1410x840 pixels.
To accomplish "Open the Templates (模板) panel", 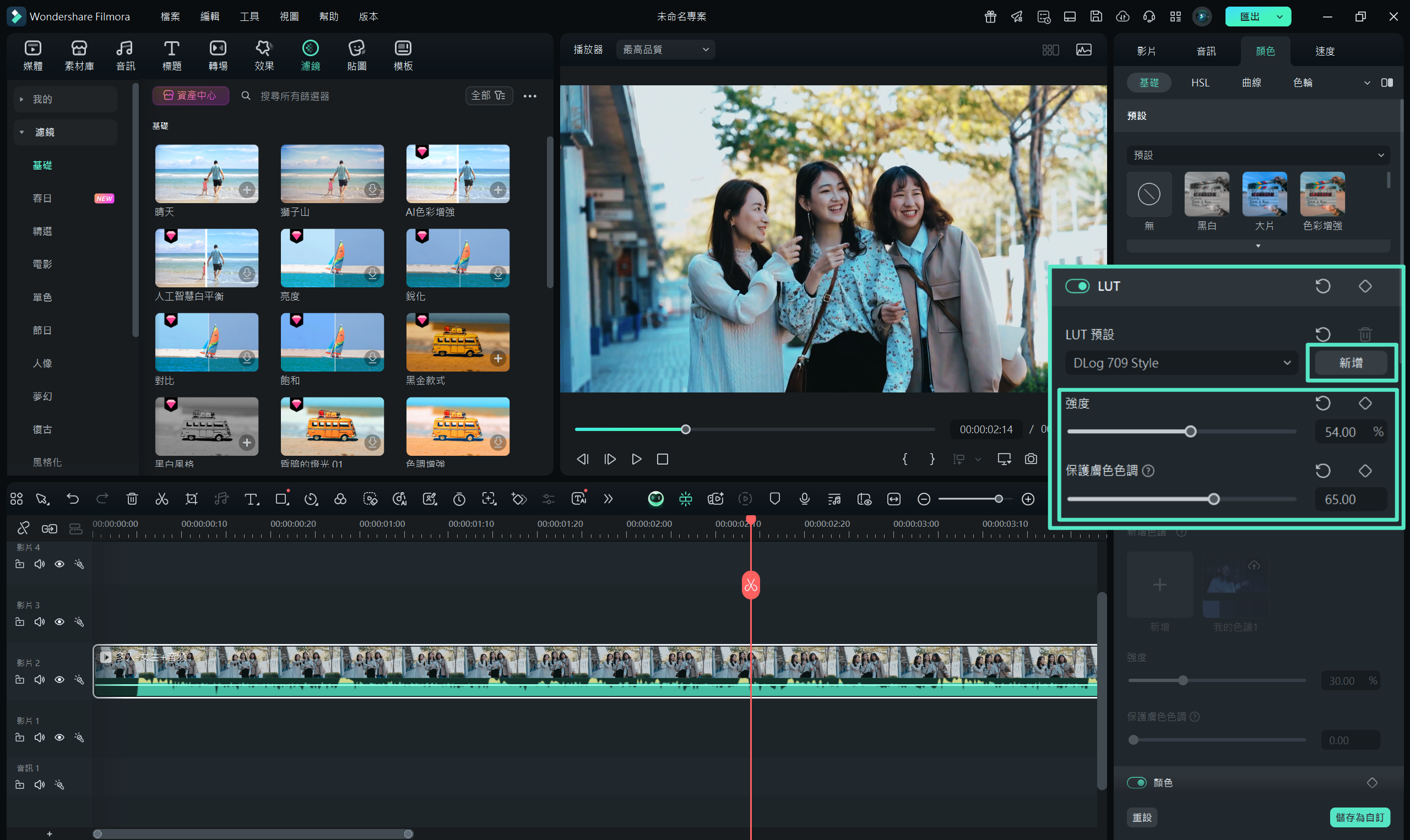I will point(403,56).
